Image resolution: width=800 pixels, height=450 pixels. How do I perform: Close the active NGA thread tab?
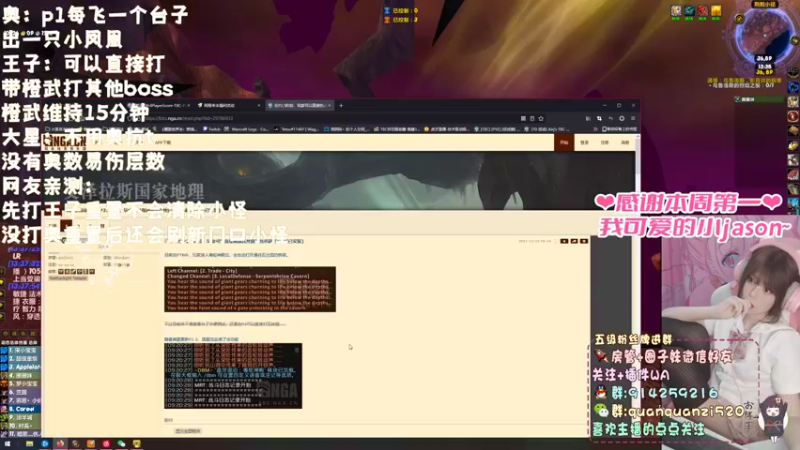tap(330, 106)
